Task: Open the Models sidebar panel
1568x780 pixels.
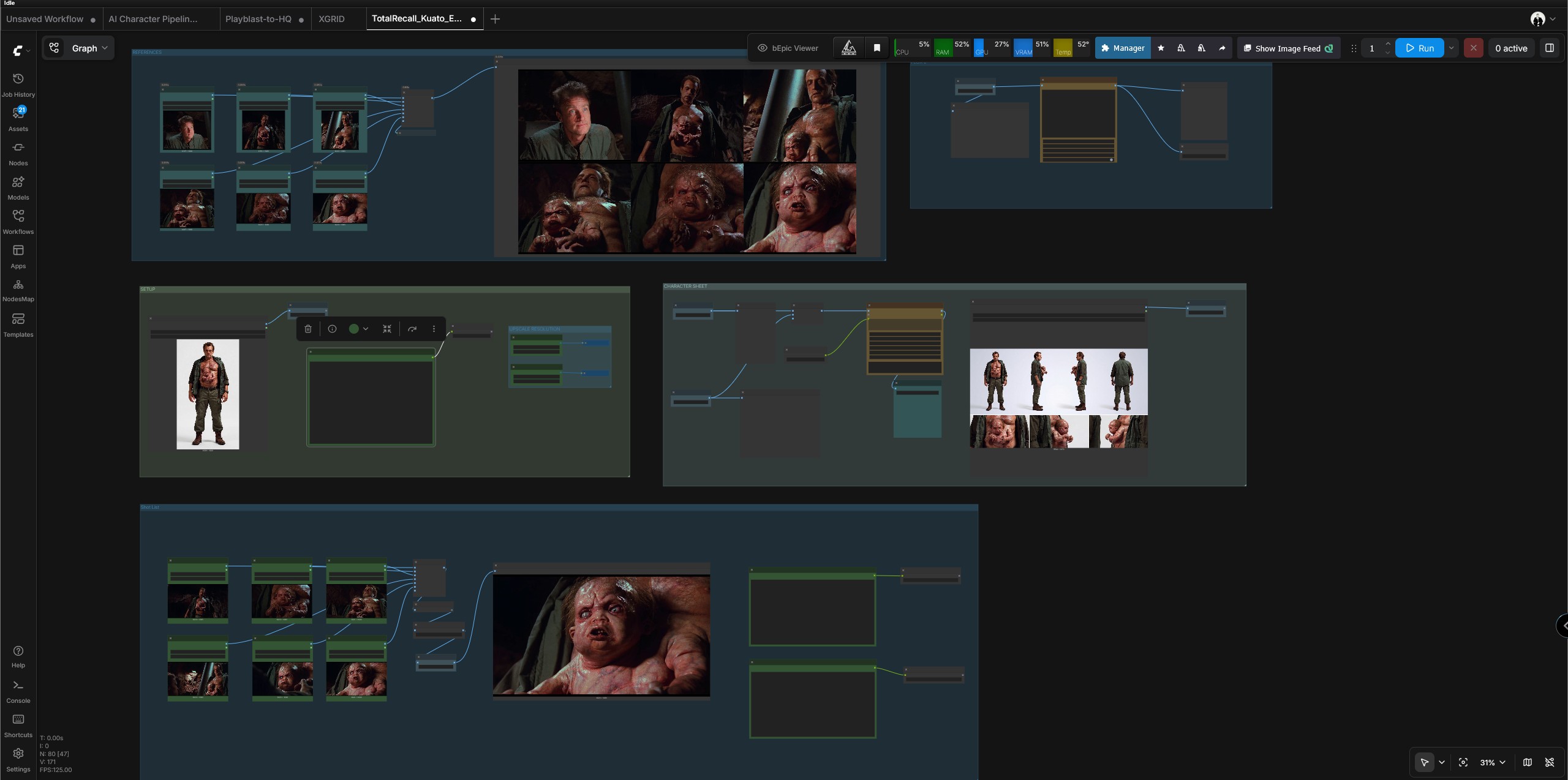Action: (18, 188)
